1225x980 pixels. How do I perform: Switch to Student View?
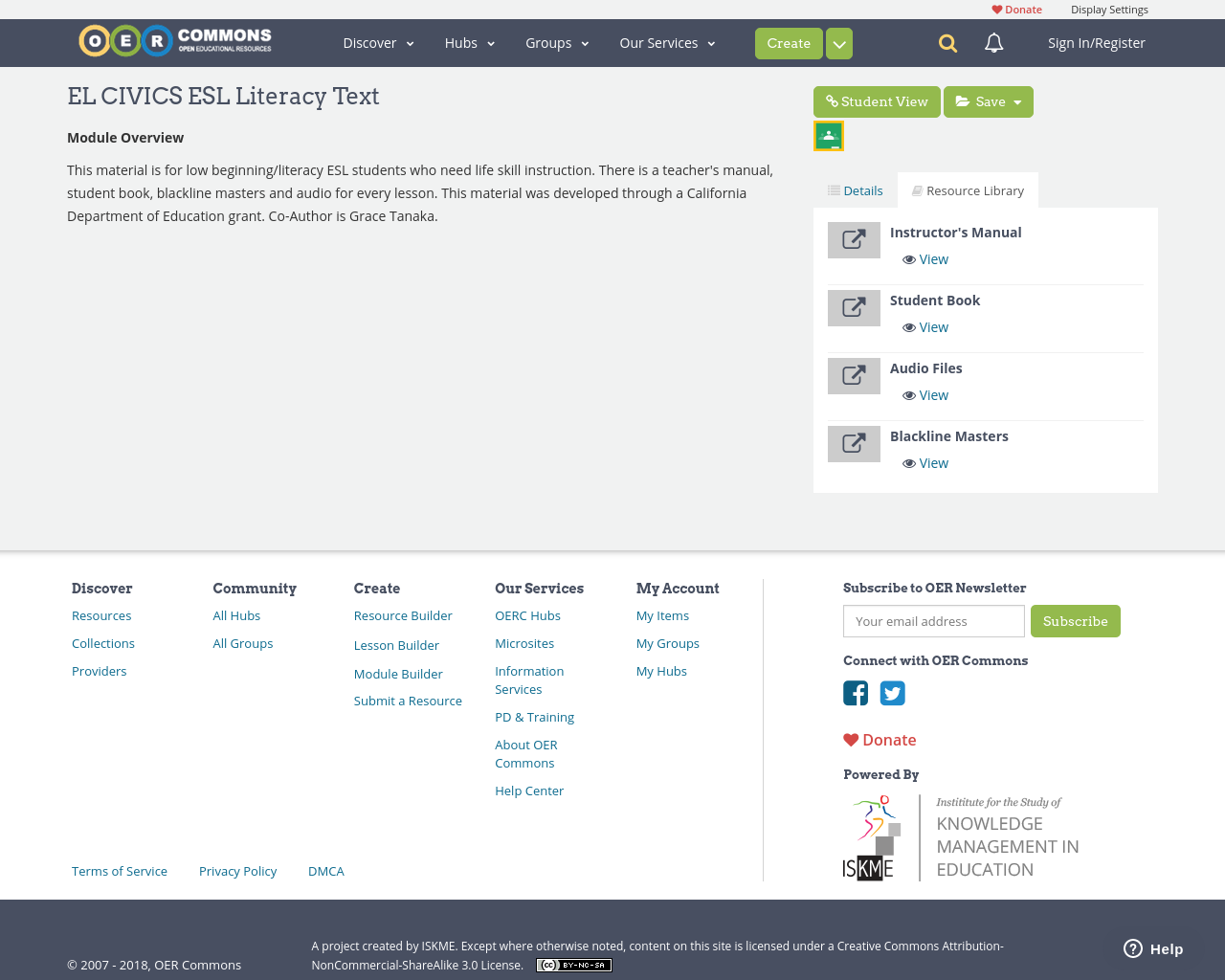coord(877,101)
